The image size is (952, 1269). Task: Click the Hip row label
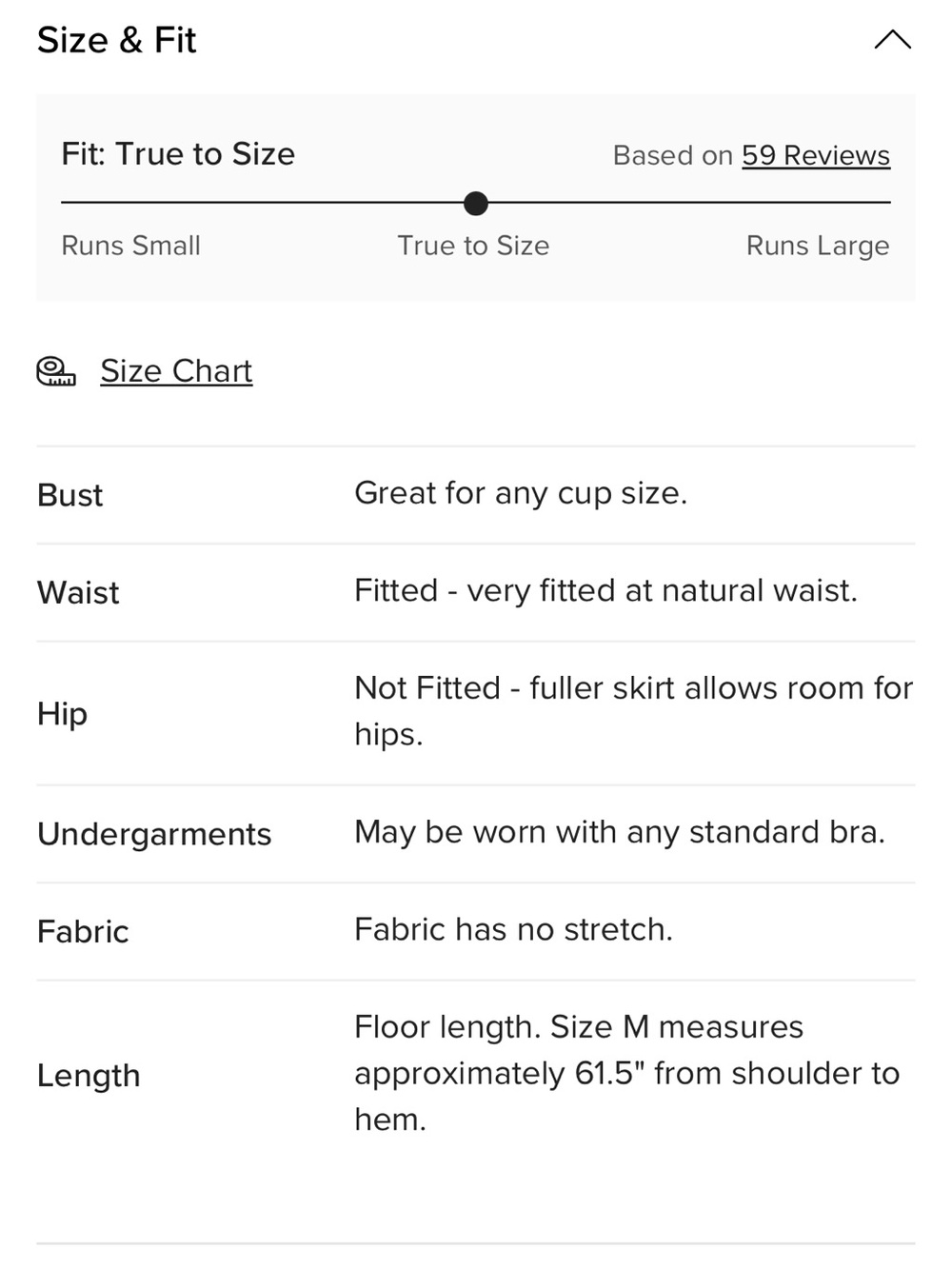(62, 714)
